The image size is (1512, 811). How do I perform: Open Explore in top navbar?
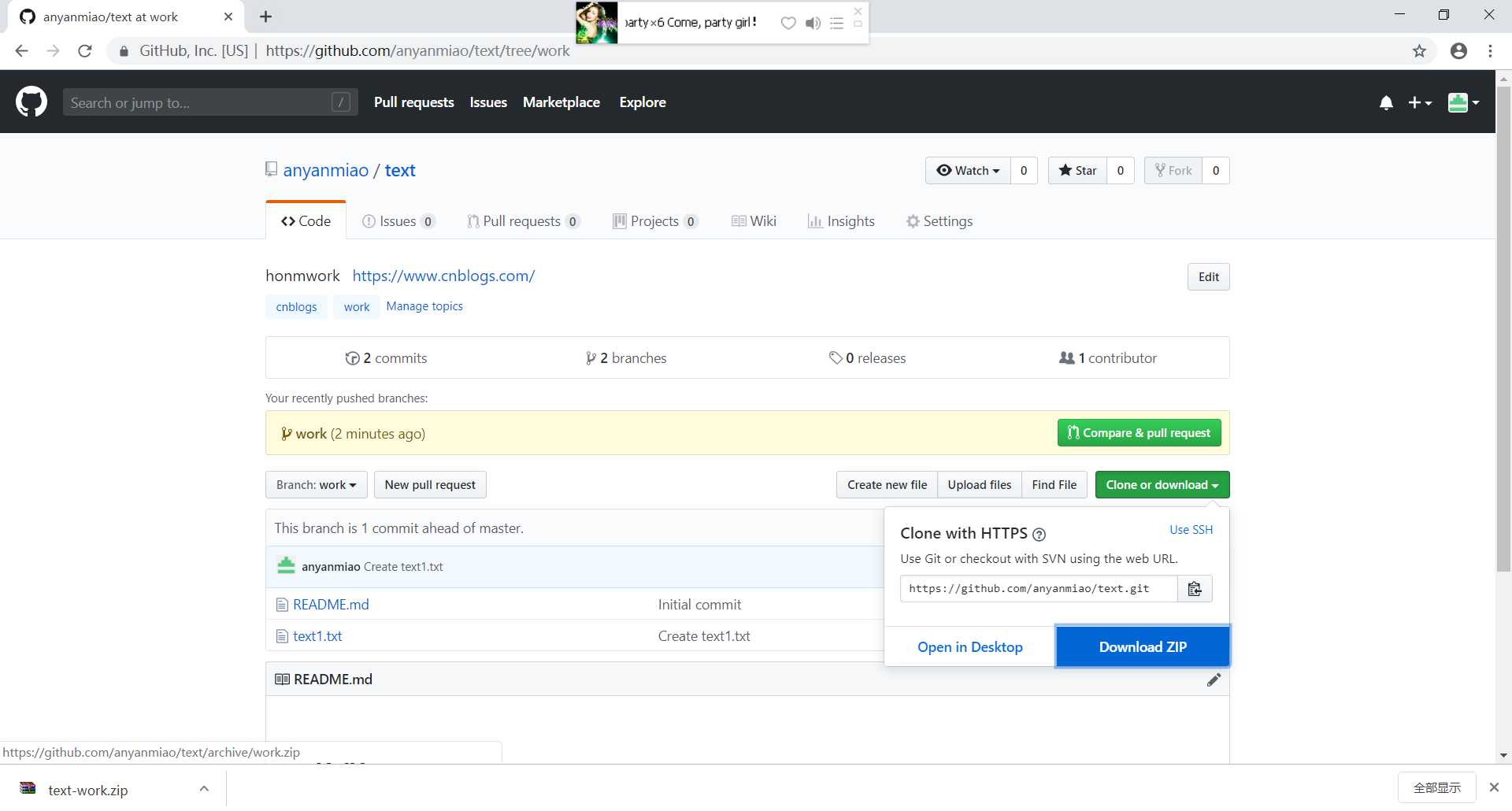pyautogui.click(x=643, y=102)
